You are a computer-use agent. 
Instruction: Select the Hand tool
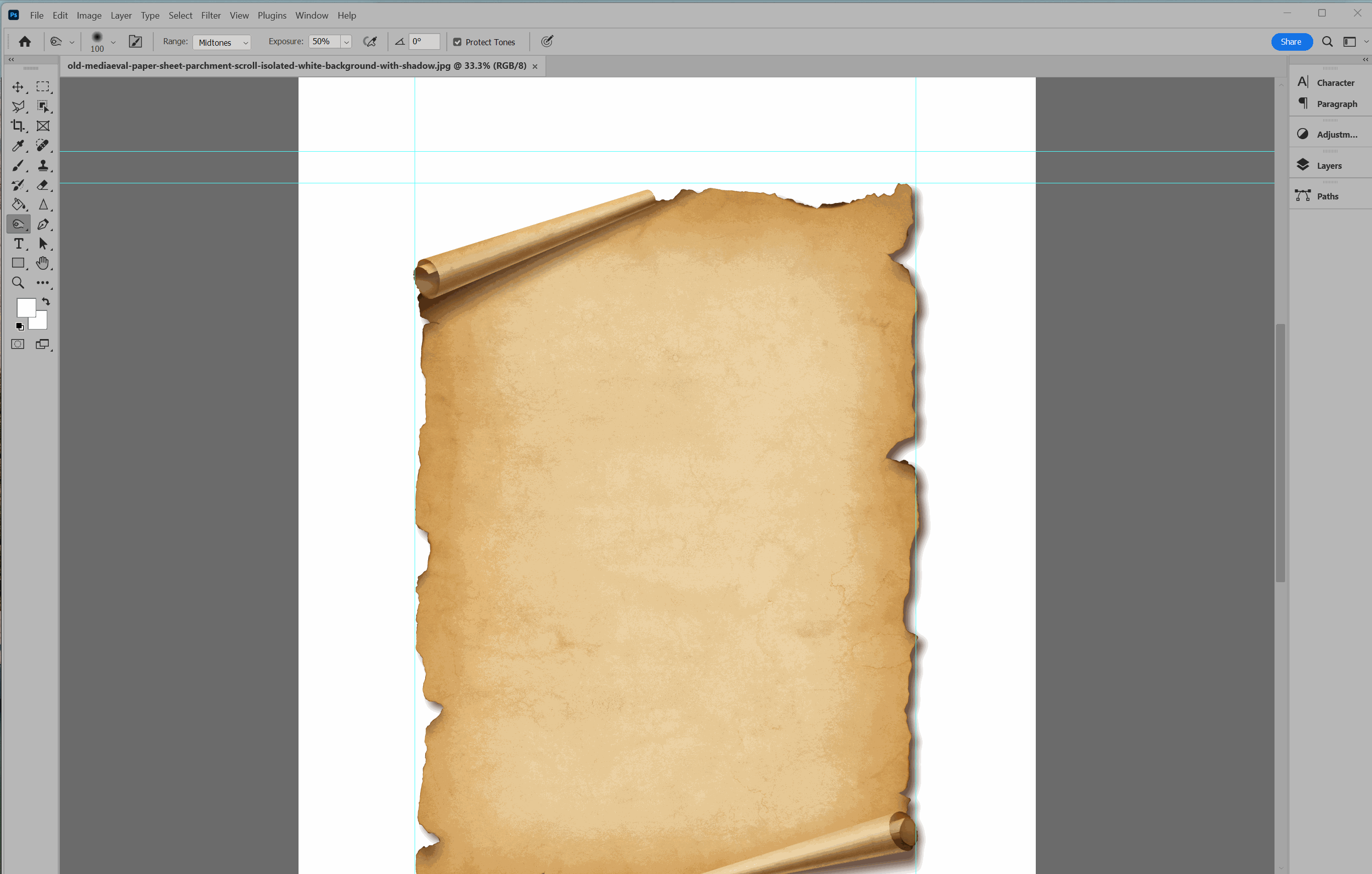pyautogui.click(x=43, y=263)
